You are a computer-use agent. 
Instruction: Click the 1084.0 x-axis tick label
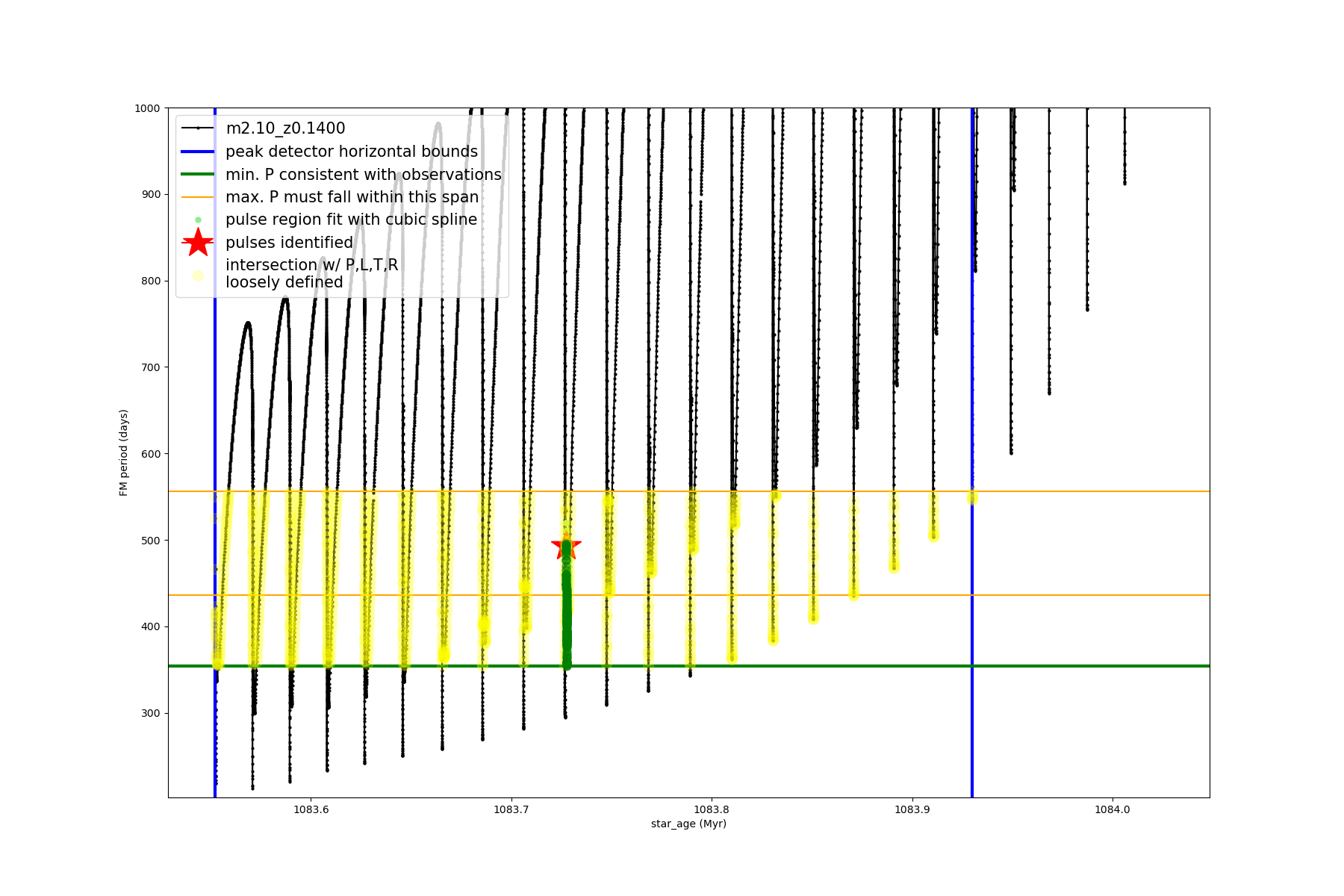coord(1113,809)
